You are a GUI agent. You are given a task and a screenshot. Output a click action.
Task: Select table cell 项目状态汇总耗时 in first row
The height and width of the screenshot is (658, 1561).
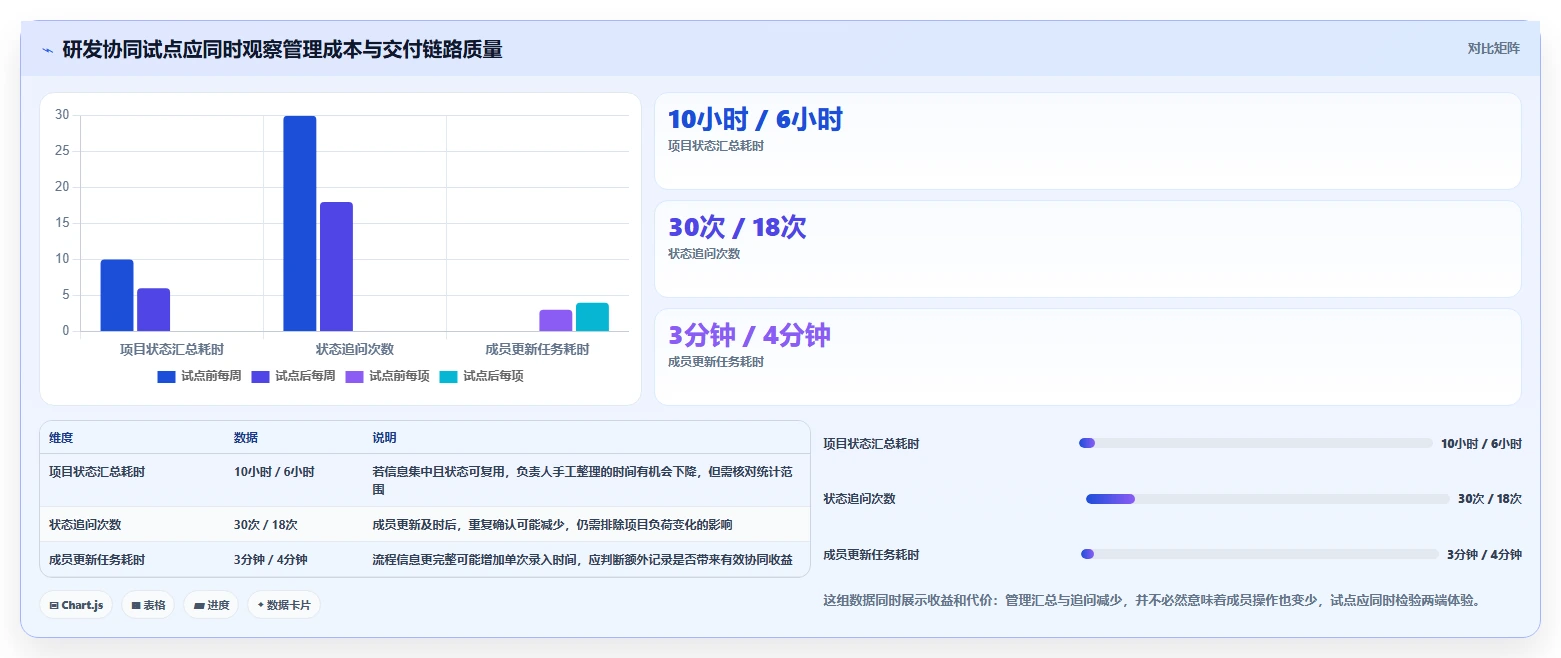click(97, 472)
